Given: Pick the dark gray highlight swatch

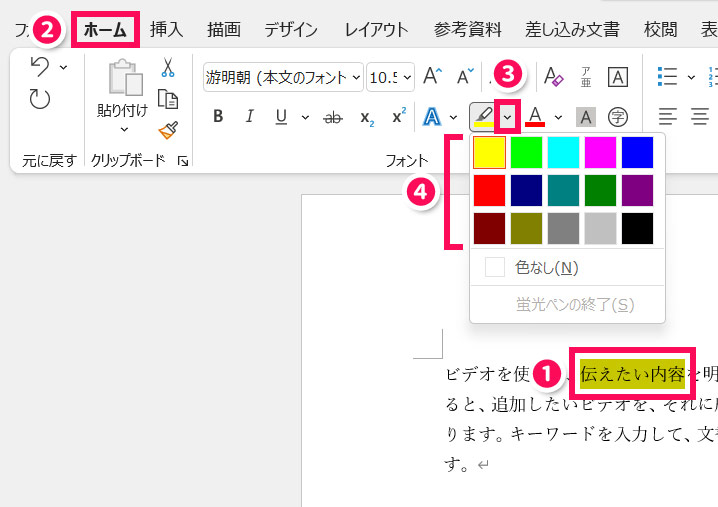Looking at the screenshot, I should [x=563, y=229].
